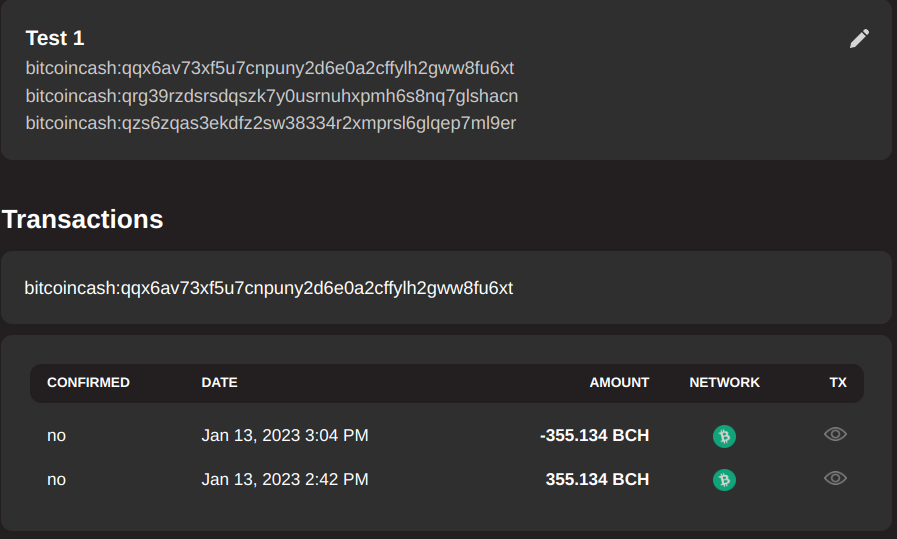Screen dimensions: 897x539
Task: Select the address ending in gww8fu6xt in the Test 1 card
Action: (x=270, y=68)
